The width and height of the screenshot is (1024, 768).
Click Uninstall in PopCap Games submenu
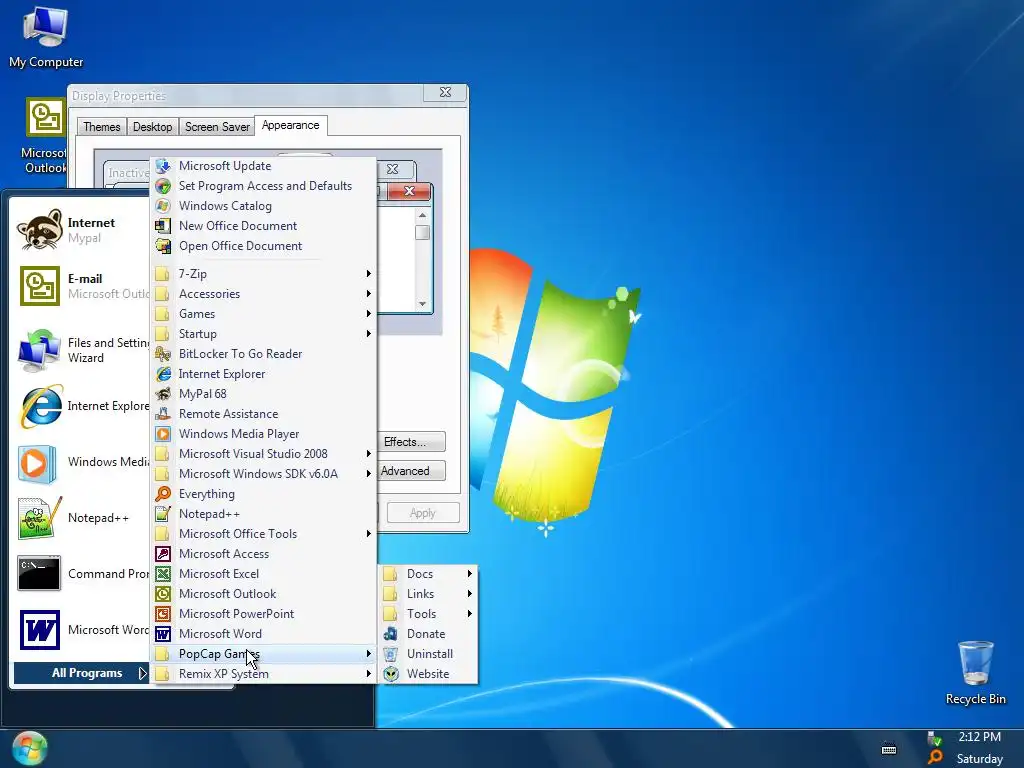(428, 654)
